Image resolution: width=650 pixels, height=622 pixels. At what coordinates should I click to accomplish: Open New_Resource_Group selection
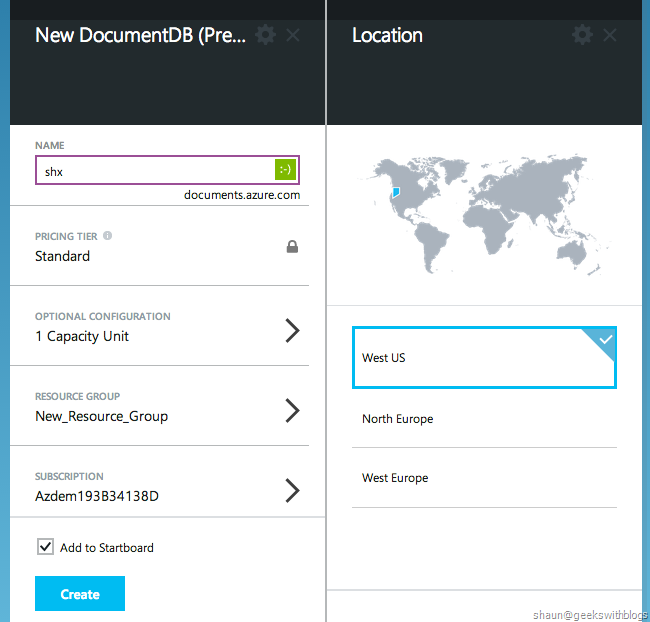[x=102, y=416]
